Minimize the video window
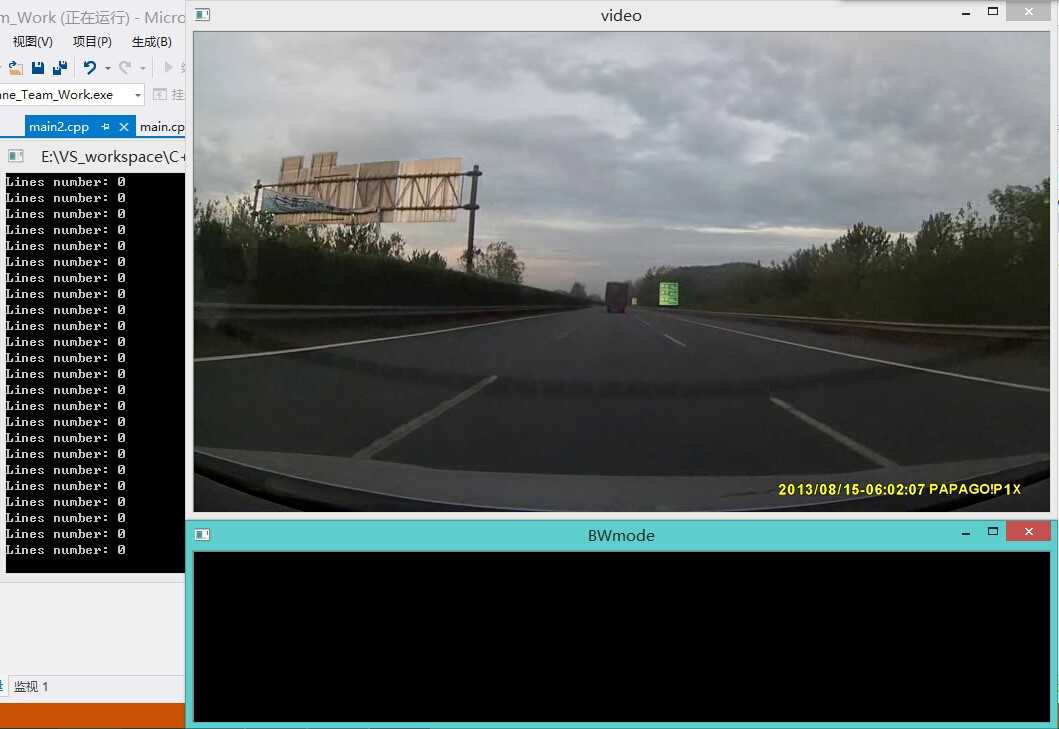 point(966,12)
